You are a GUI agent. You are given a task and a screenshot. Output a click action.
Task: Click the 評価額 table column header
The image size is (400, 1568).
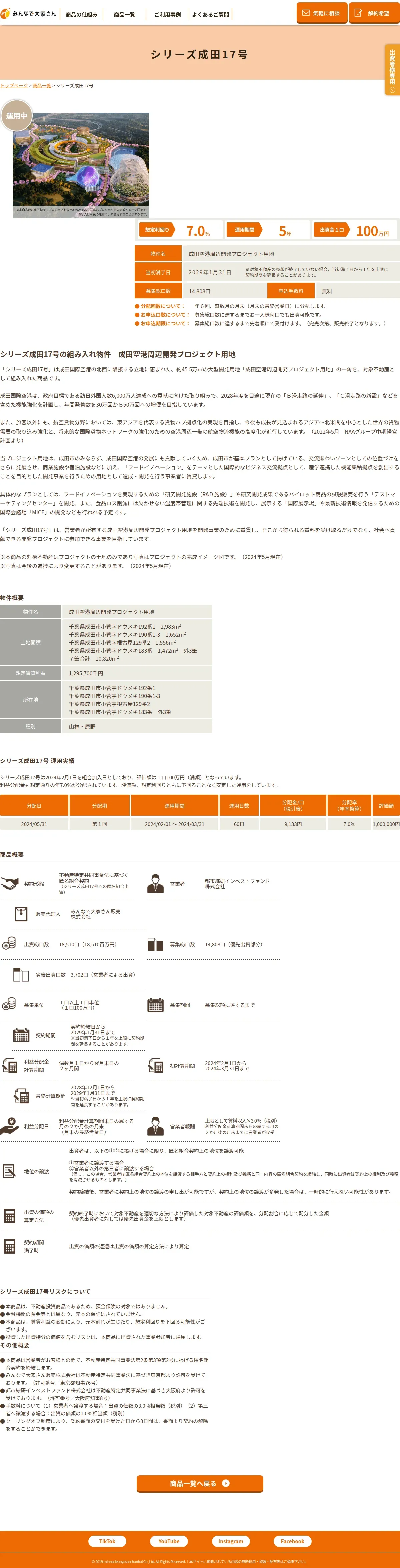(386, 805)
